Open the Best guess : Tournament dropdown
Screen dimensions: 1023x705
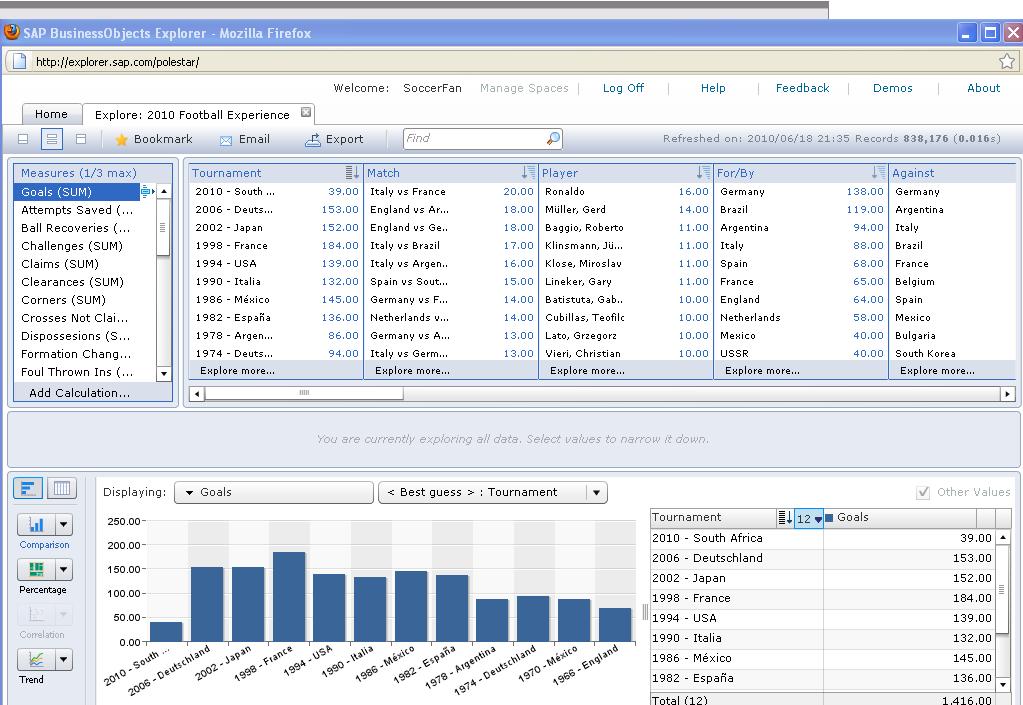pyautogui.click(x=493, y=492)
